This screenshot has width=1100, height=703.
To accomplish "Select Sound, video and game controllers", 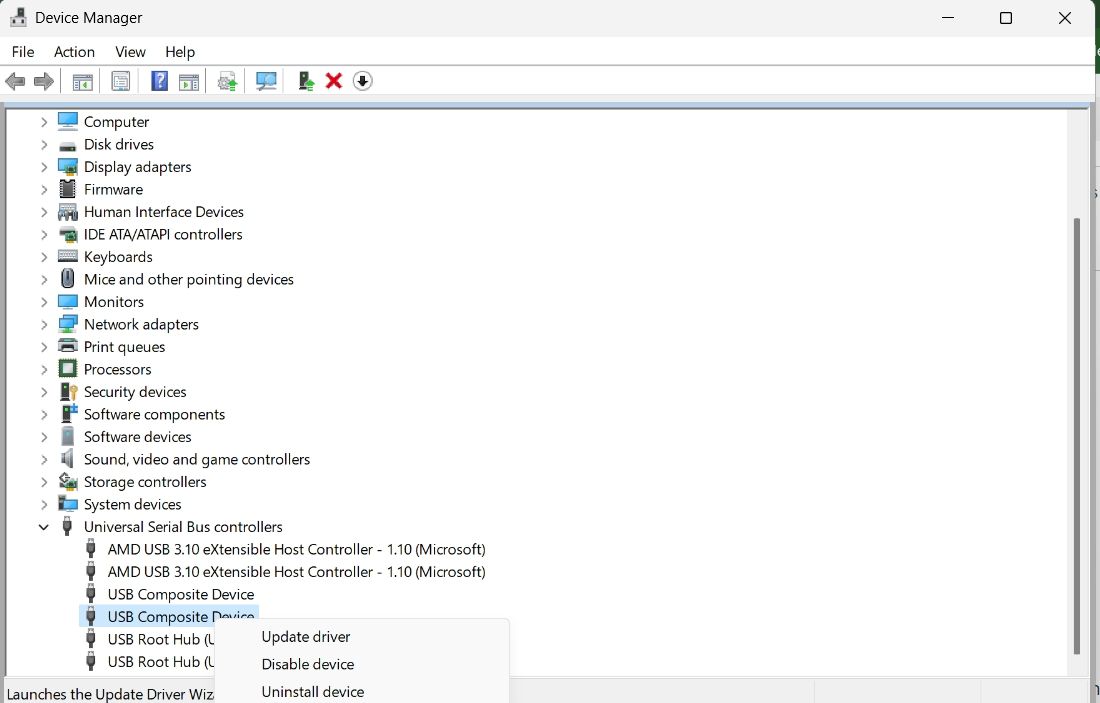I will pos(196,459).
